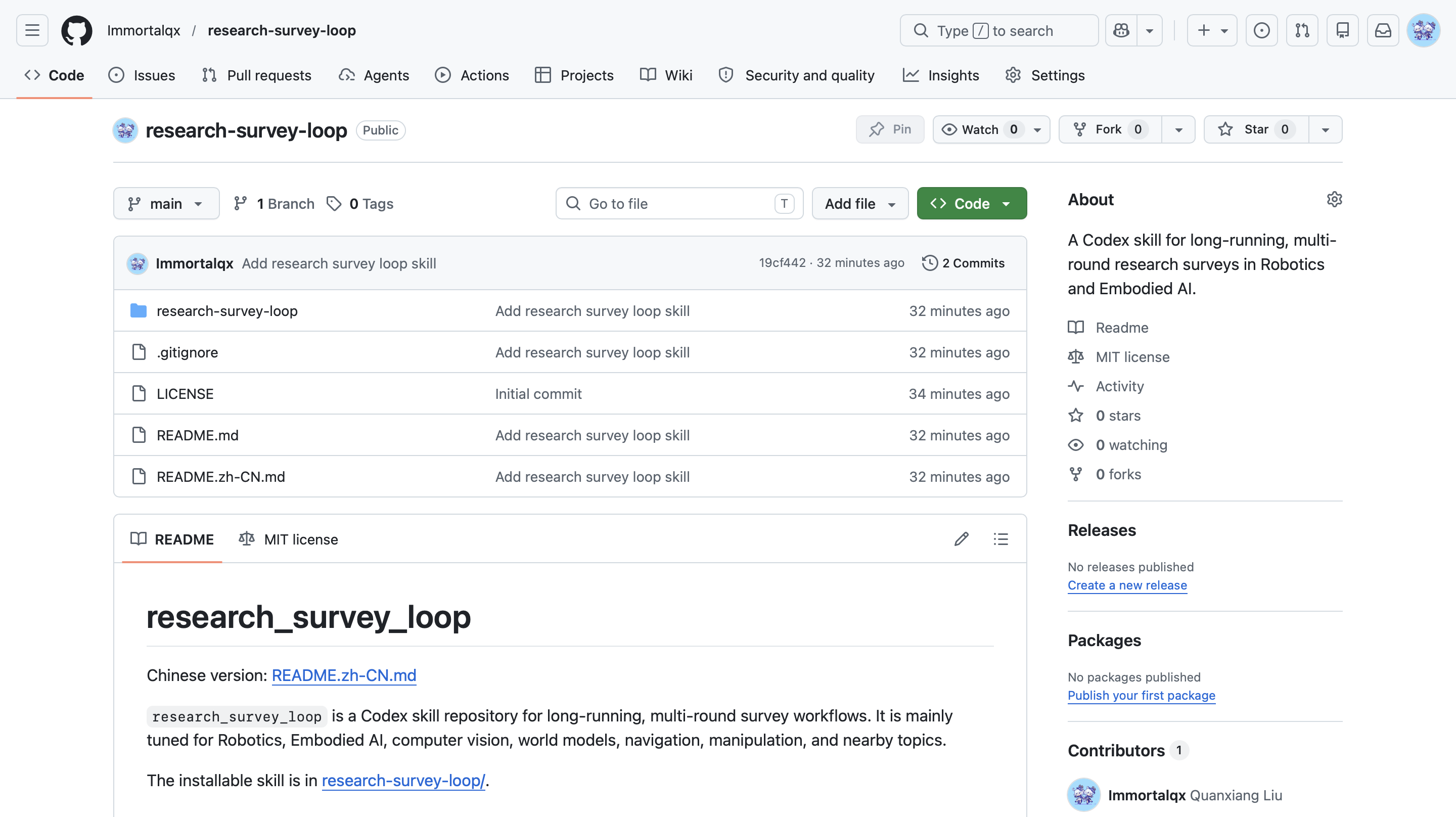Click the GitHub logo home icon
1456x817 pixels.
[x=76, y=30]
